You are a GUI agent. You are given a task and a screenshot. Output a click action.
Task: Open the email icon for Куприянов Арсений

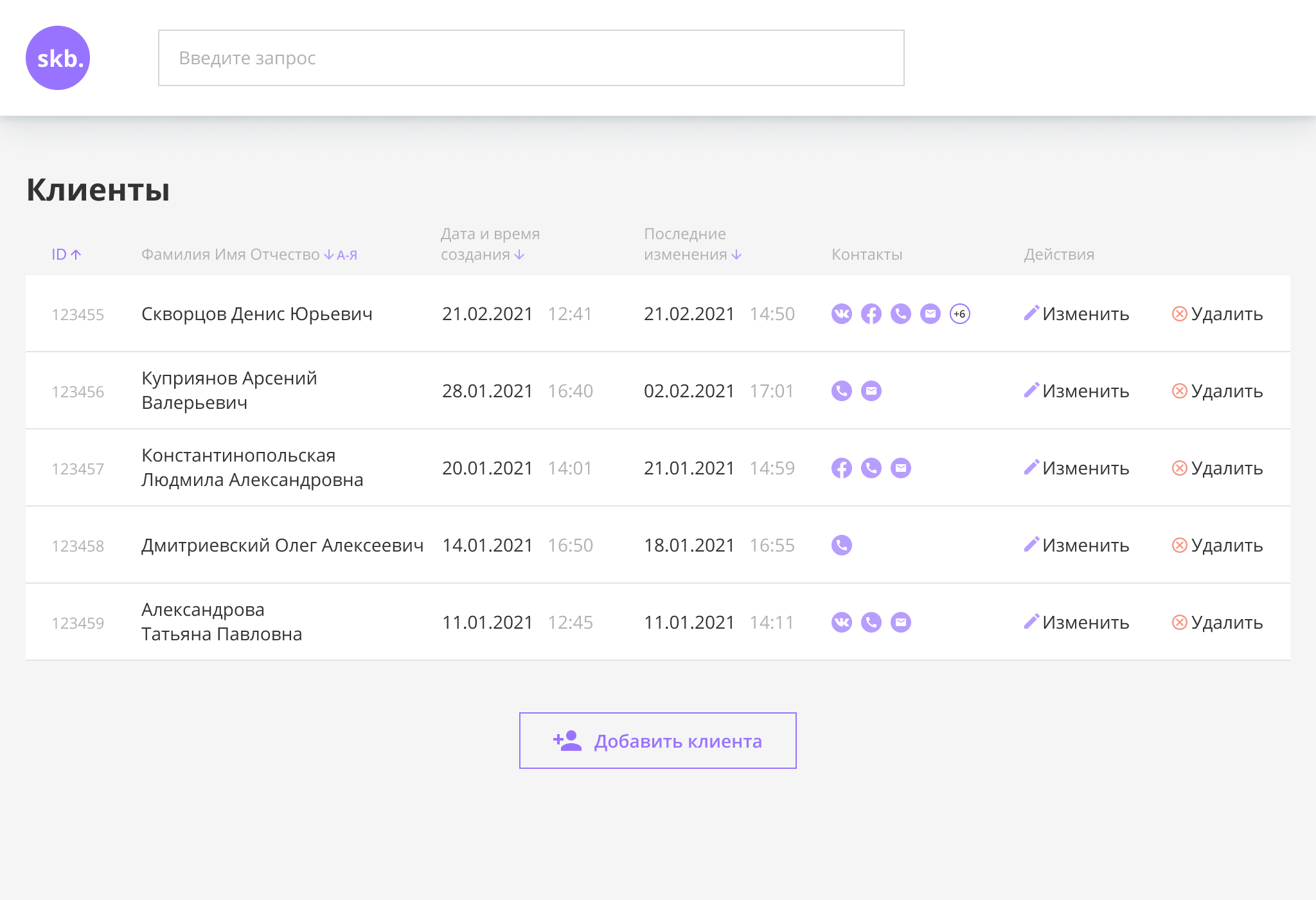[x=871, y=391]
